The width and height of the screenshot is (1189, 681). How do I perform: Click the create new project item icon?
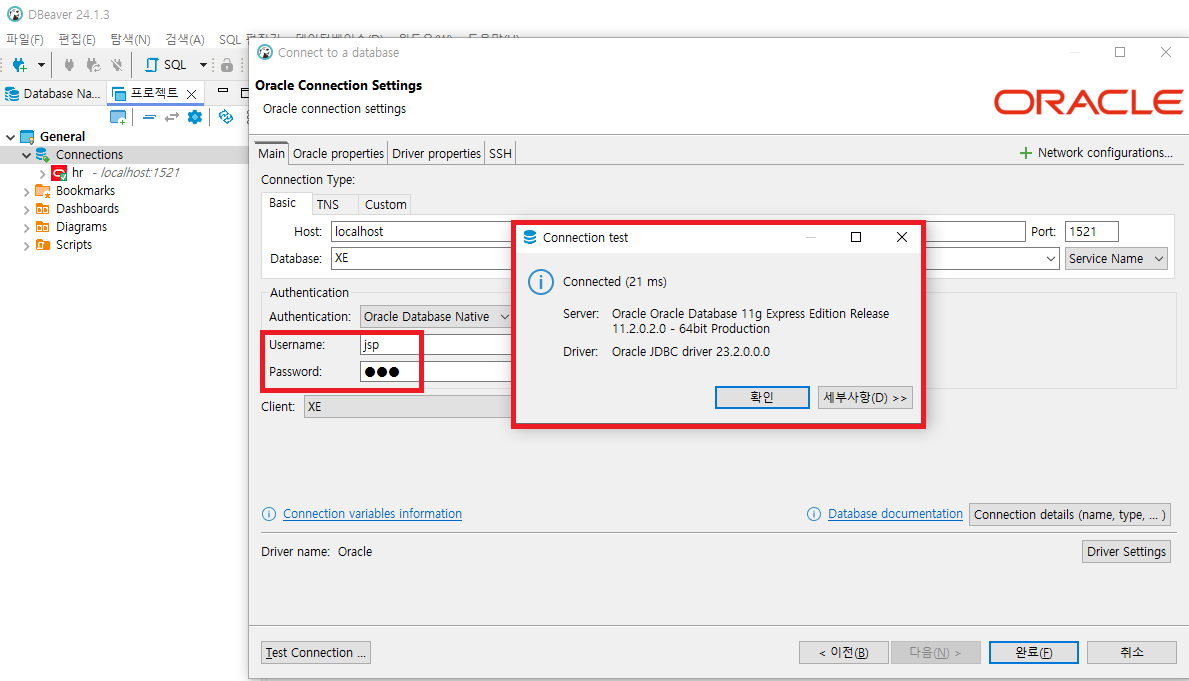coord(118,117)
